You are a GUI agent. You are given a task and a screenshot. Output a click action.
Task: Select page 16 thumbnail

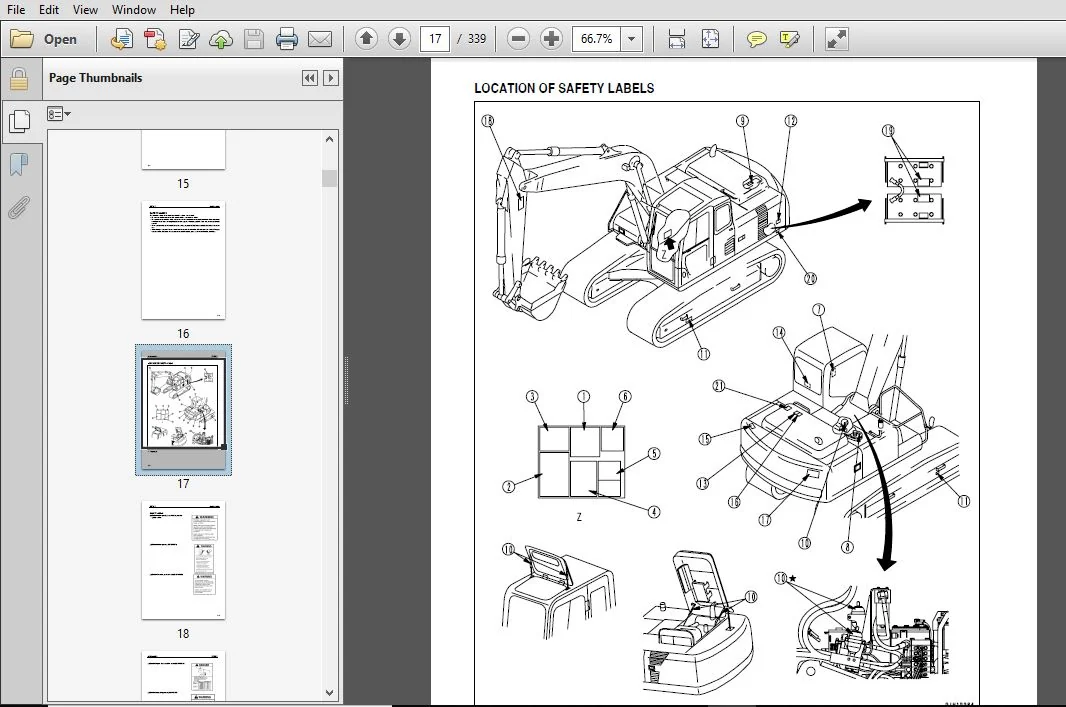point(183,260)
